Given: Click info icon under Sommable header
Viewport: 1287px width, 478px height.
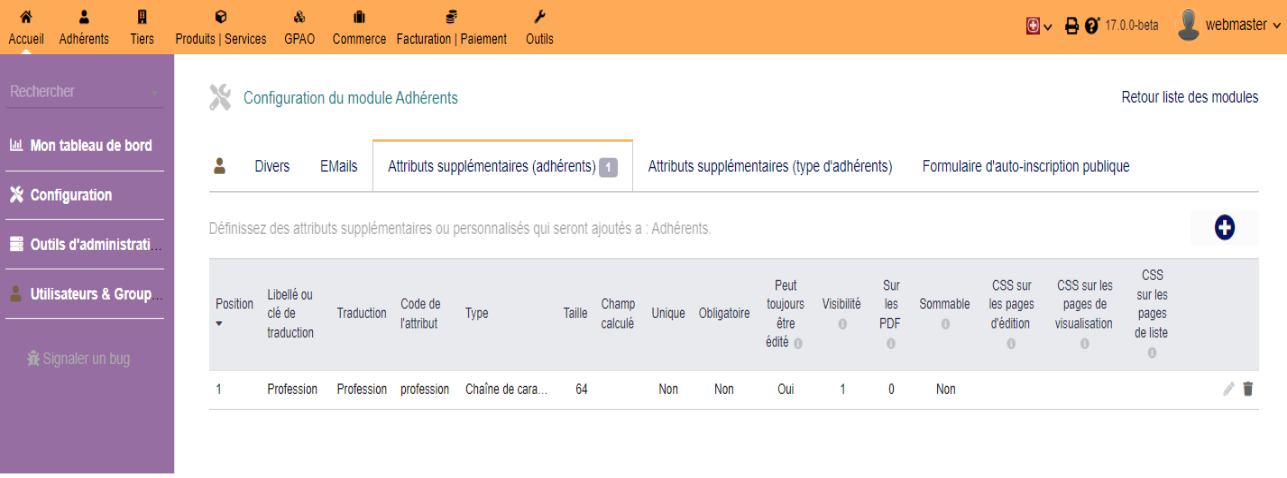Looking at the screenshot, I should (x=945, y=324).
